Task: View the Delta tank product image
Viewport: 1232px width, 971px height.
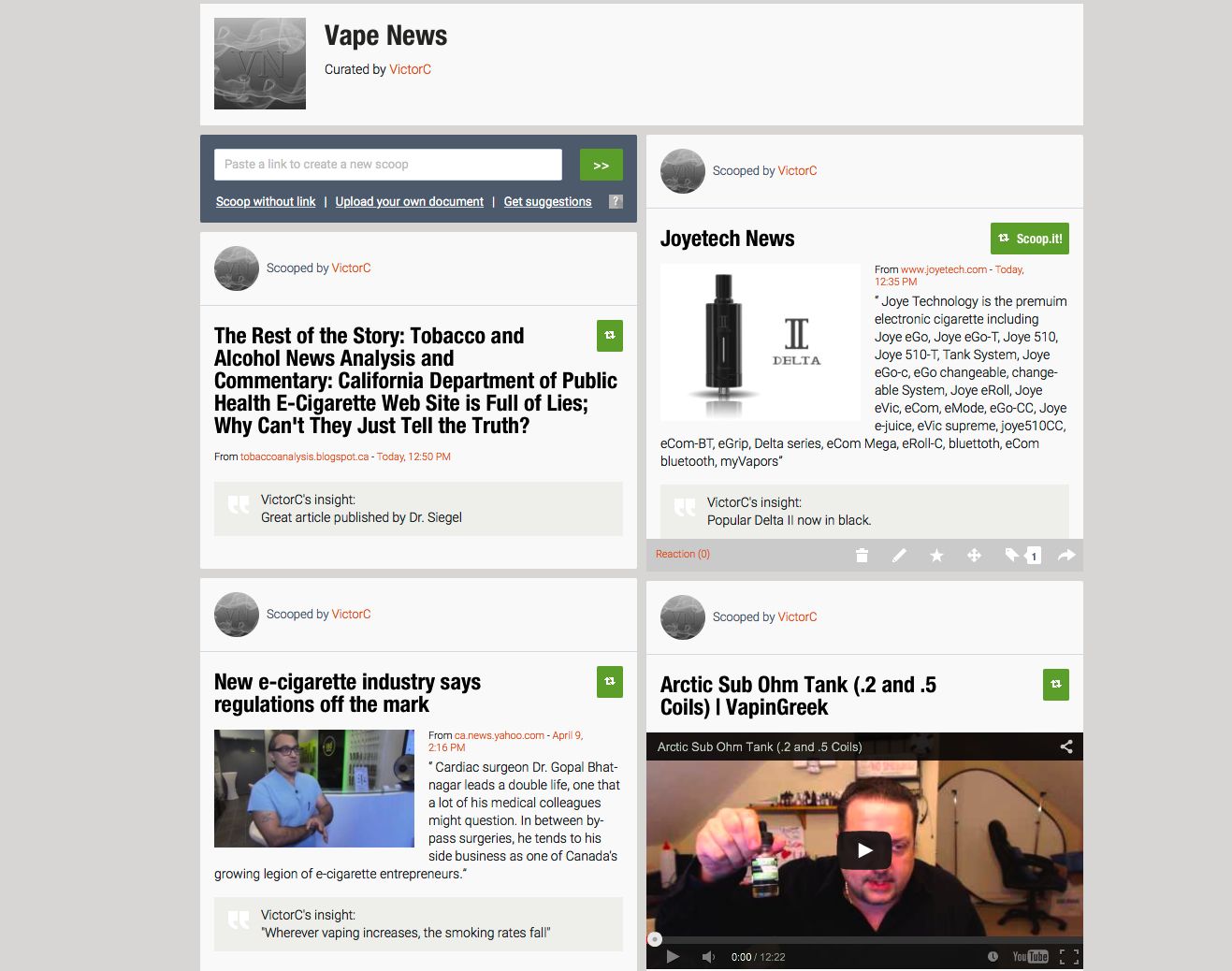Action: point(761,342)
